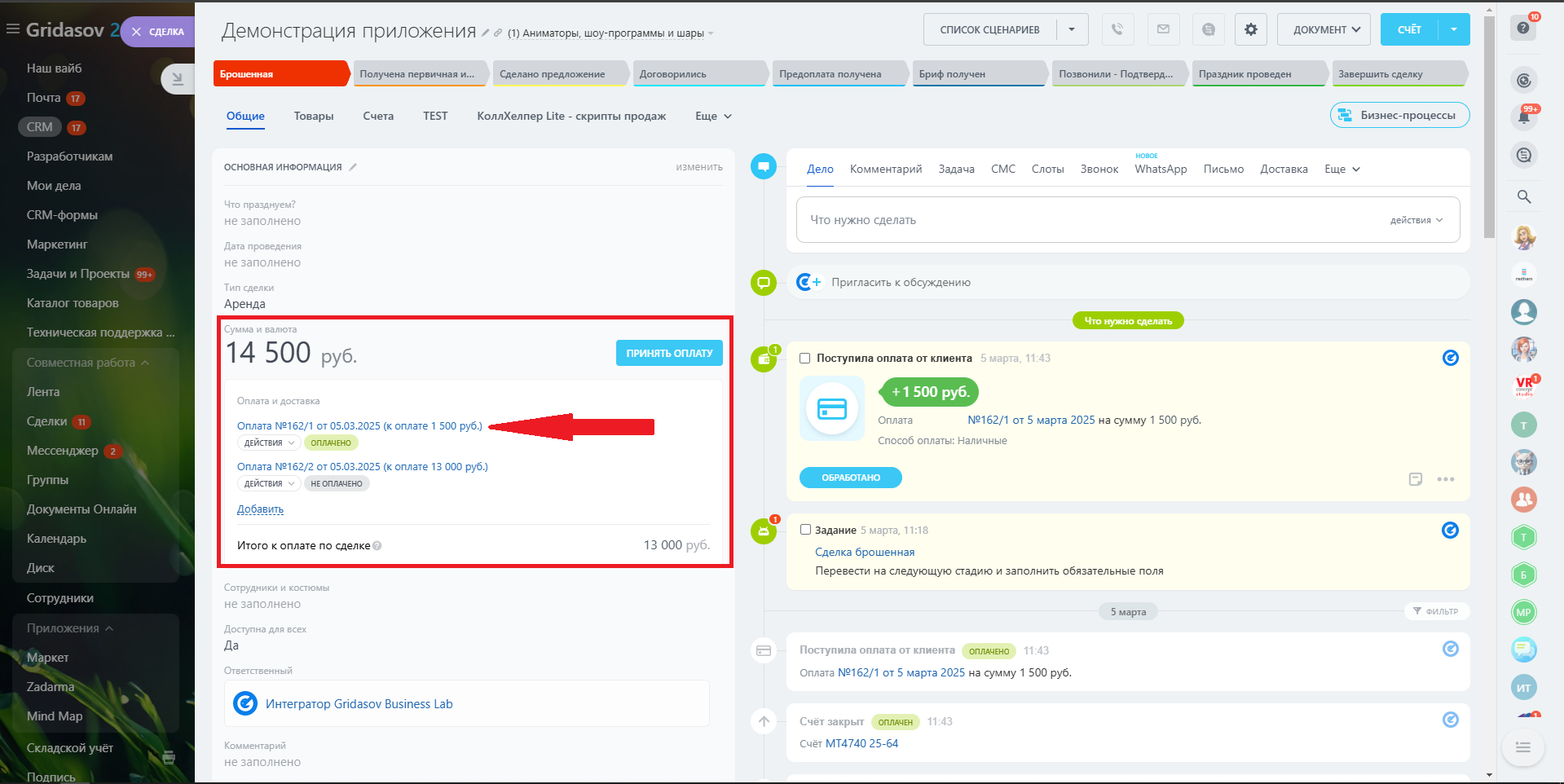Image resolution: width=1564 pixels, height=784 pixels.
Task: Open the blue ИТ avatar in the right panel
Action: pos(1523,687)
